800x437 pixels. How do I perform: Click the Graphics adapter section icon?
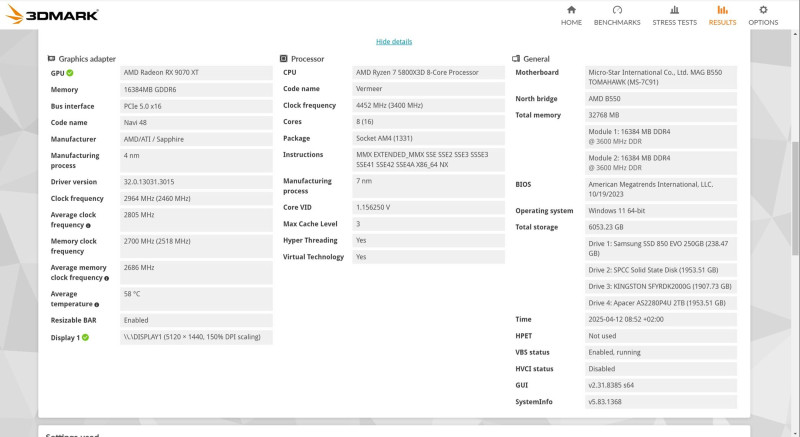51,59
